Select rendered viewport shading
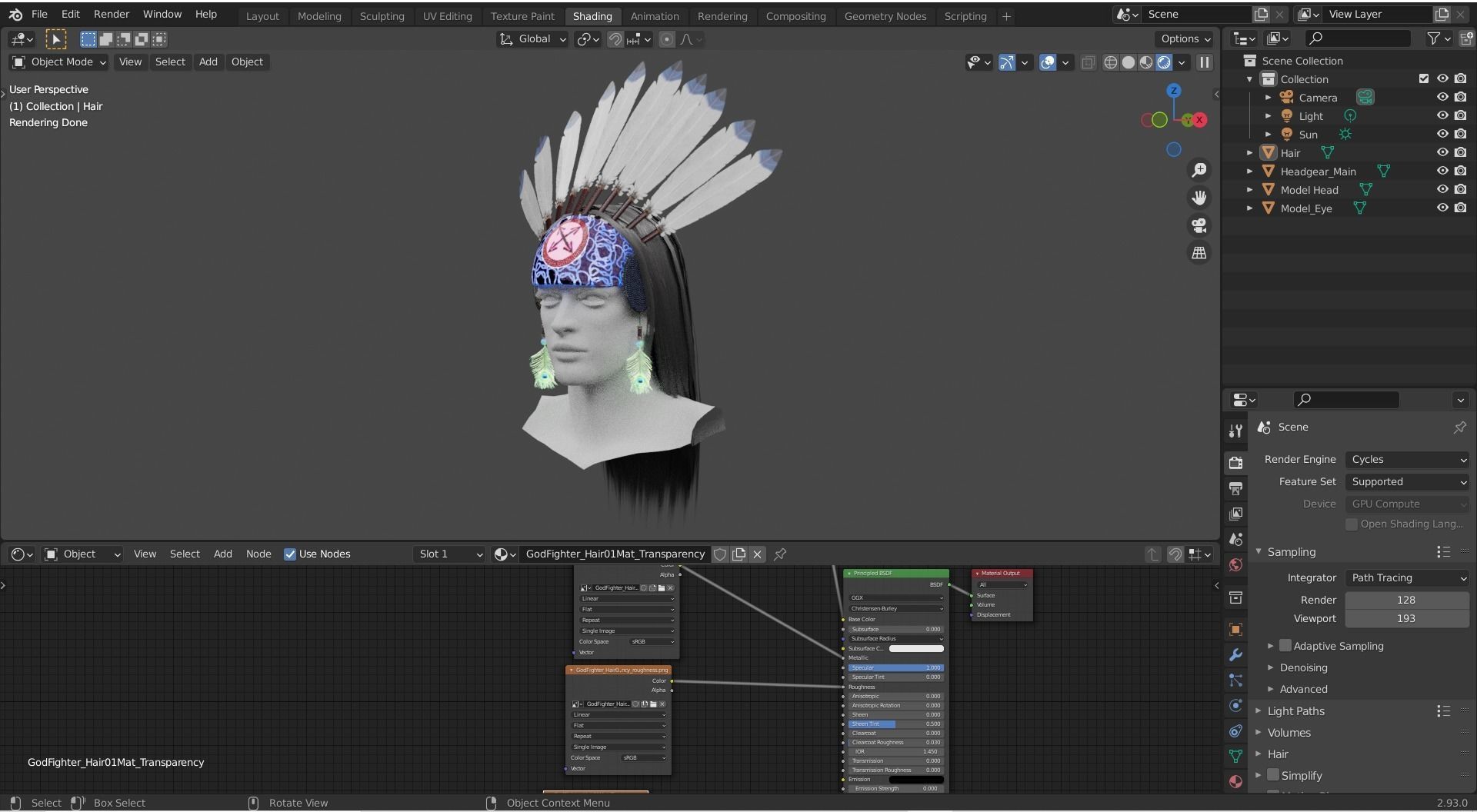Screen dimensions: 1477x812 point(1164,62)
